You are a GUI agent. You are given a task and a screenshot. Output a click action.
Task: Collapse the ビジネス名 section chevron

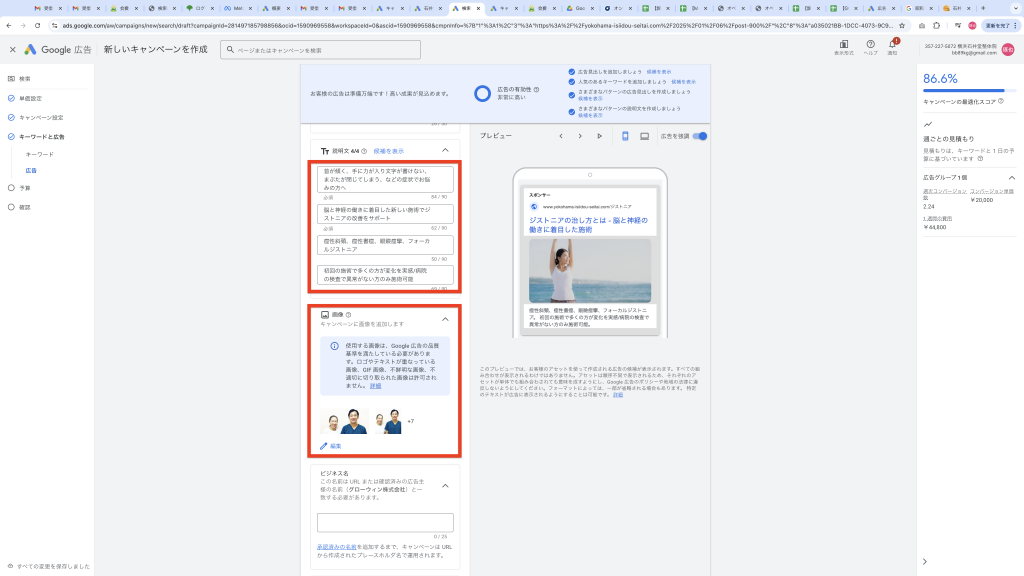click(x=445, y=486)
